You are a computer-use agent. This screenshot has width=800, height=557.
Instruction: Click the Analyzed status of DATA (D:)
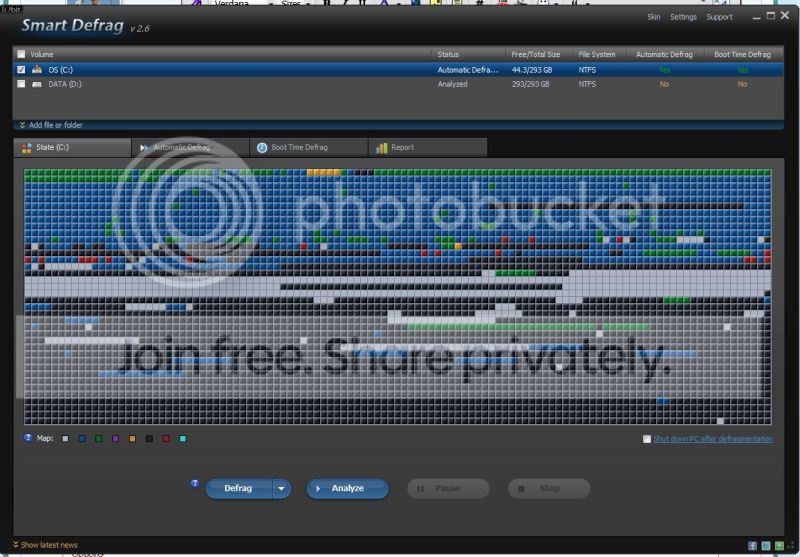[452, 84]
